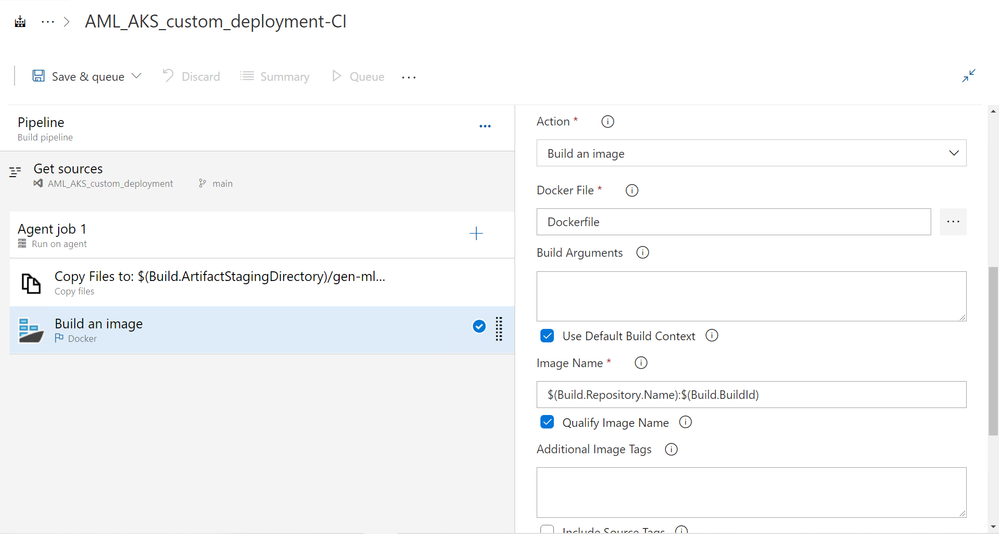Toggle Use Default Build Context checkbox
The height and width of the screenshot is (534, 999).
pyautogui.click(x=547, y=336)
